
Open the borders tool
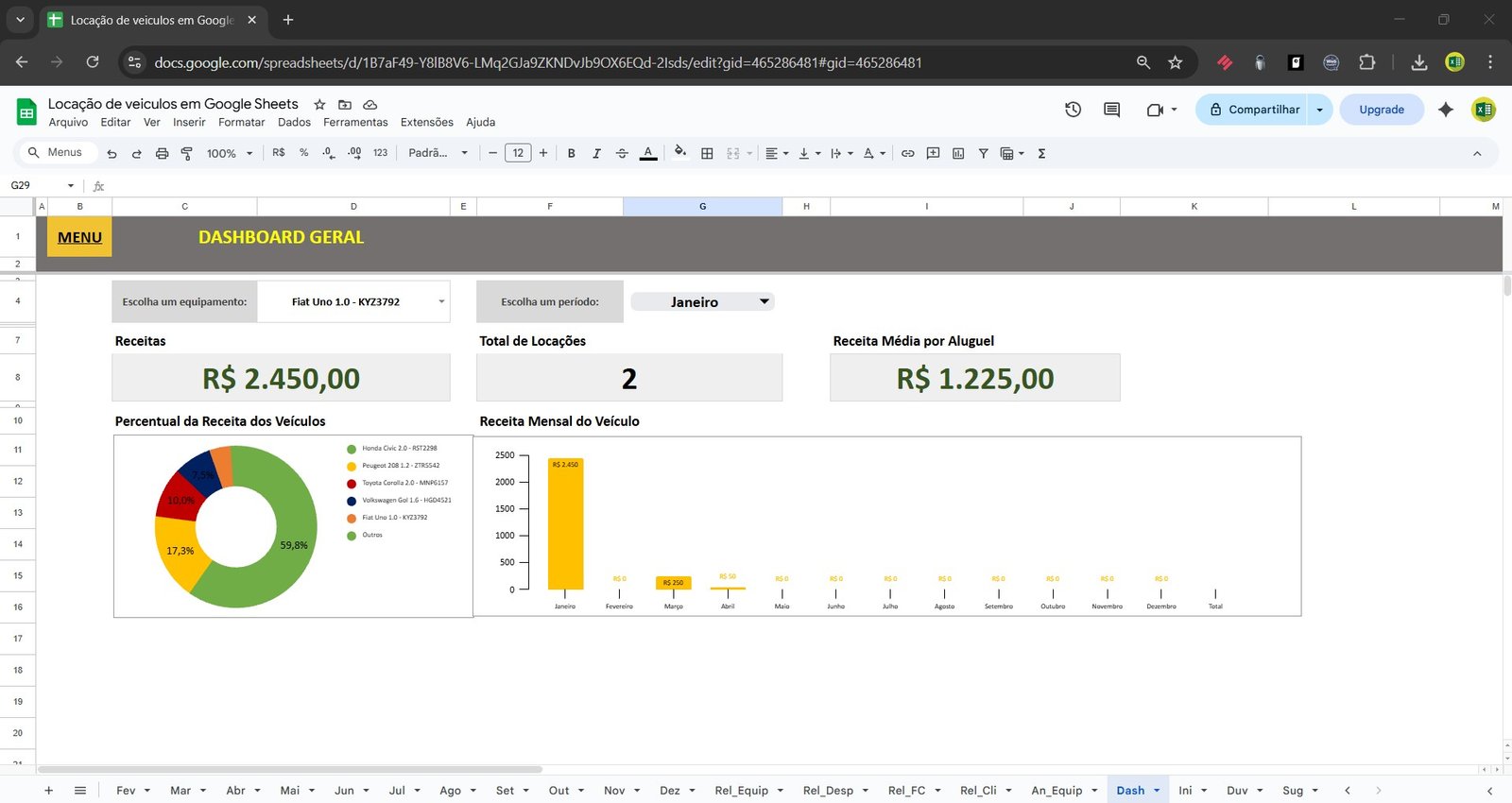[x=707, y=153]
